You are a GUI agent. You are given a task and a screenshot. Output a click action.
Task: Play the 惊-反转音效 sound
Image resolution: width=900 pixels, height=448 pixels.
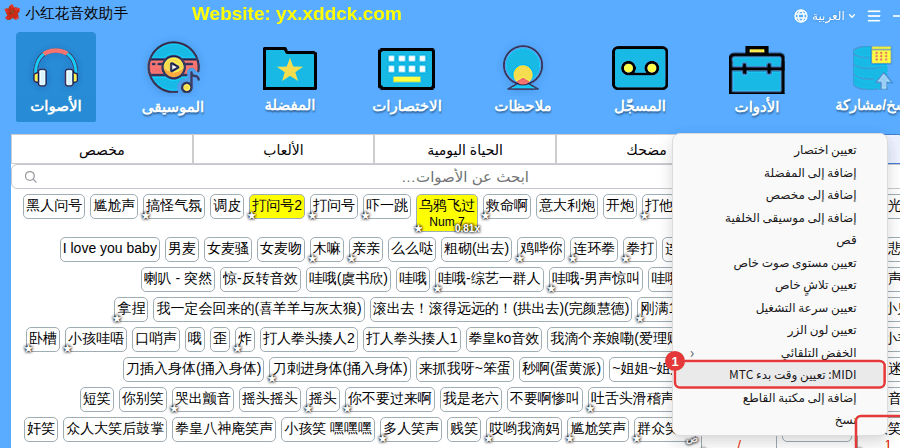(261, 279)
